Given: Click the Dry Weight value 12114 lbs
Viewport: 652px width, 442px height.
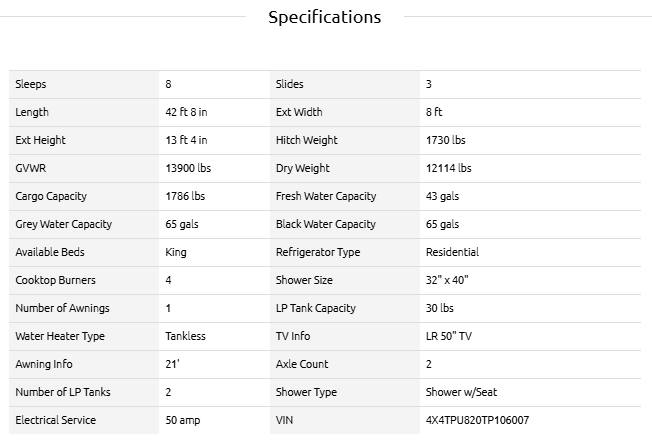Looking at the screenshot, I should [x=448, y=168].
